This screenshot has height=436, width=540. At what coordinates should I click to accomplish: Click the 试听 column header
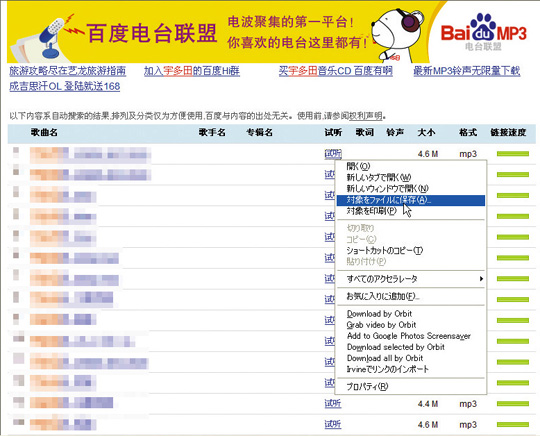[x=333, y=133]
